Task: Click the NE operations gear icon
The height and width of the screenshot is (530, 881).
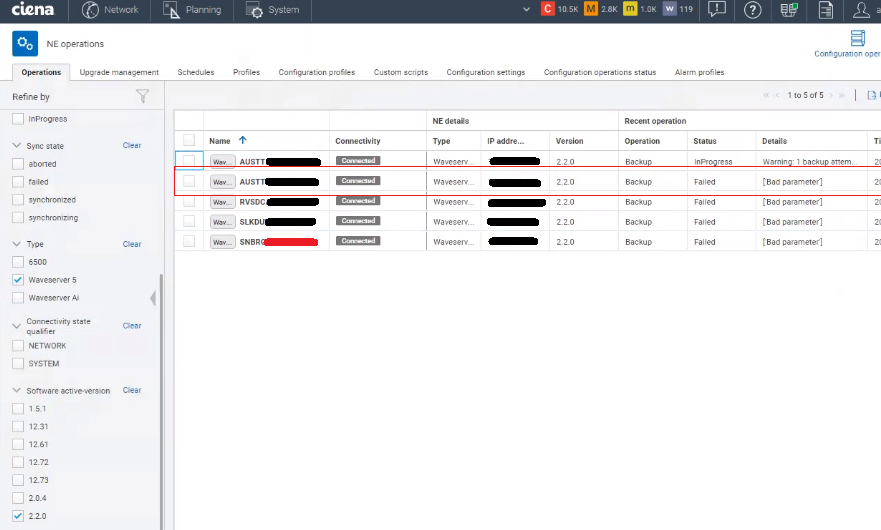Action: coord(25,44)
